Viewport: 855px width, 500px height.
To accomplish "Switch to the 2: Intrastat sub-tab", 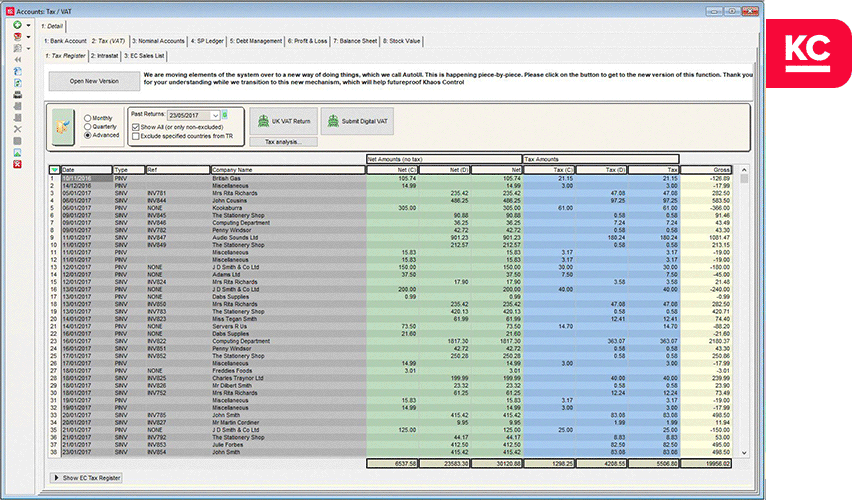I will [x=105, y=56].
